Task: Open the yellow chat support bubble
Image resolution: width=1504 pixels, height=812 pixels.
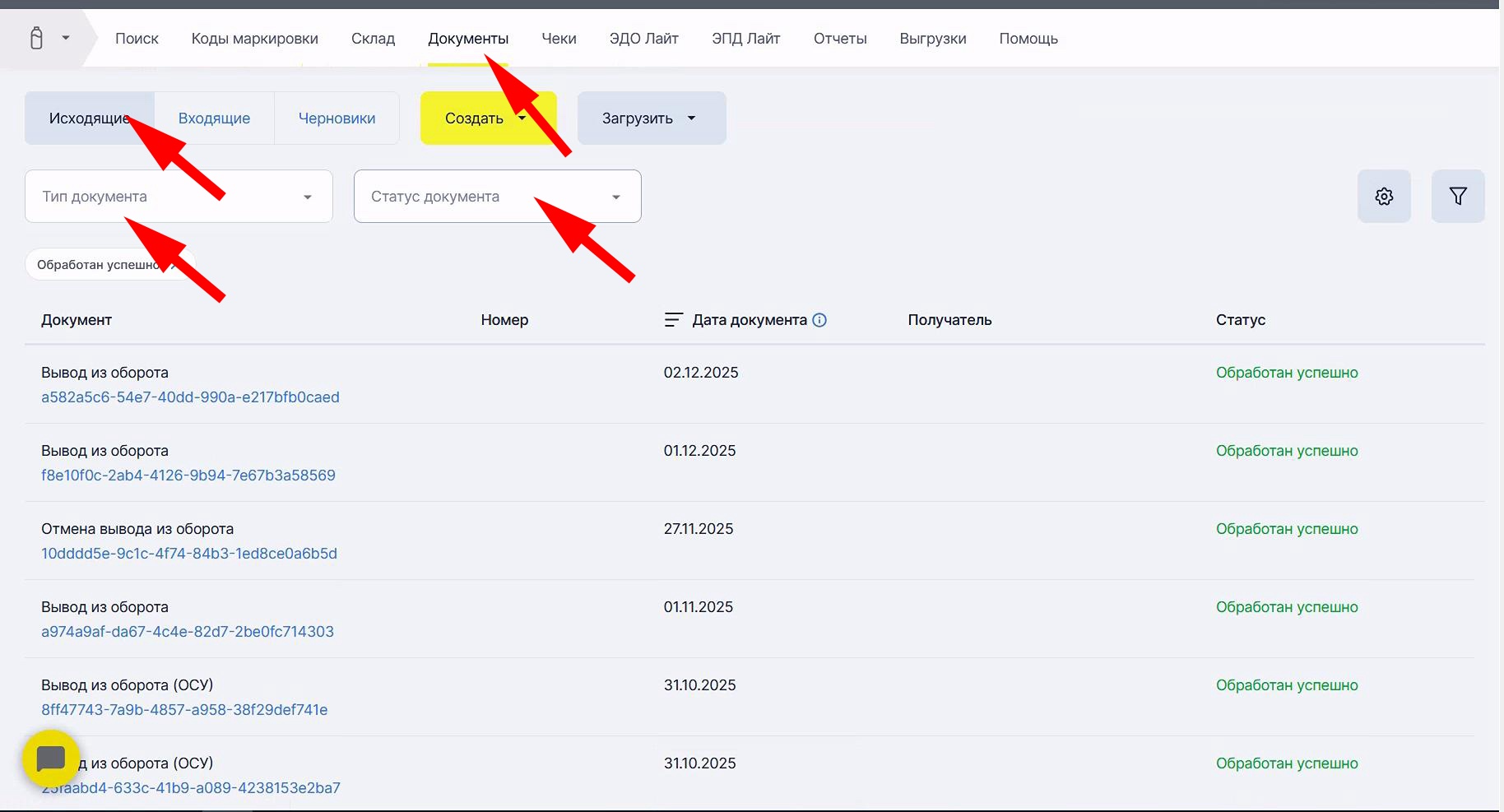Action: (51, 758)
